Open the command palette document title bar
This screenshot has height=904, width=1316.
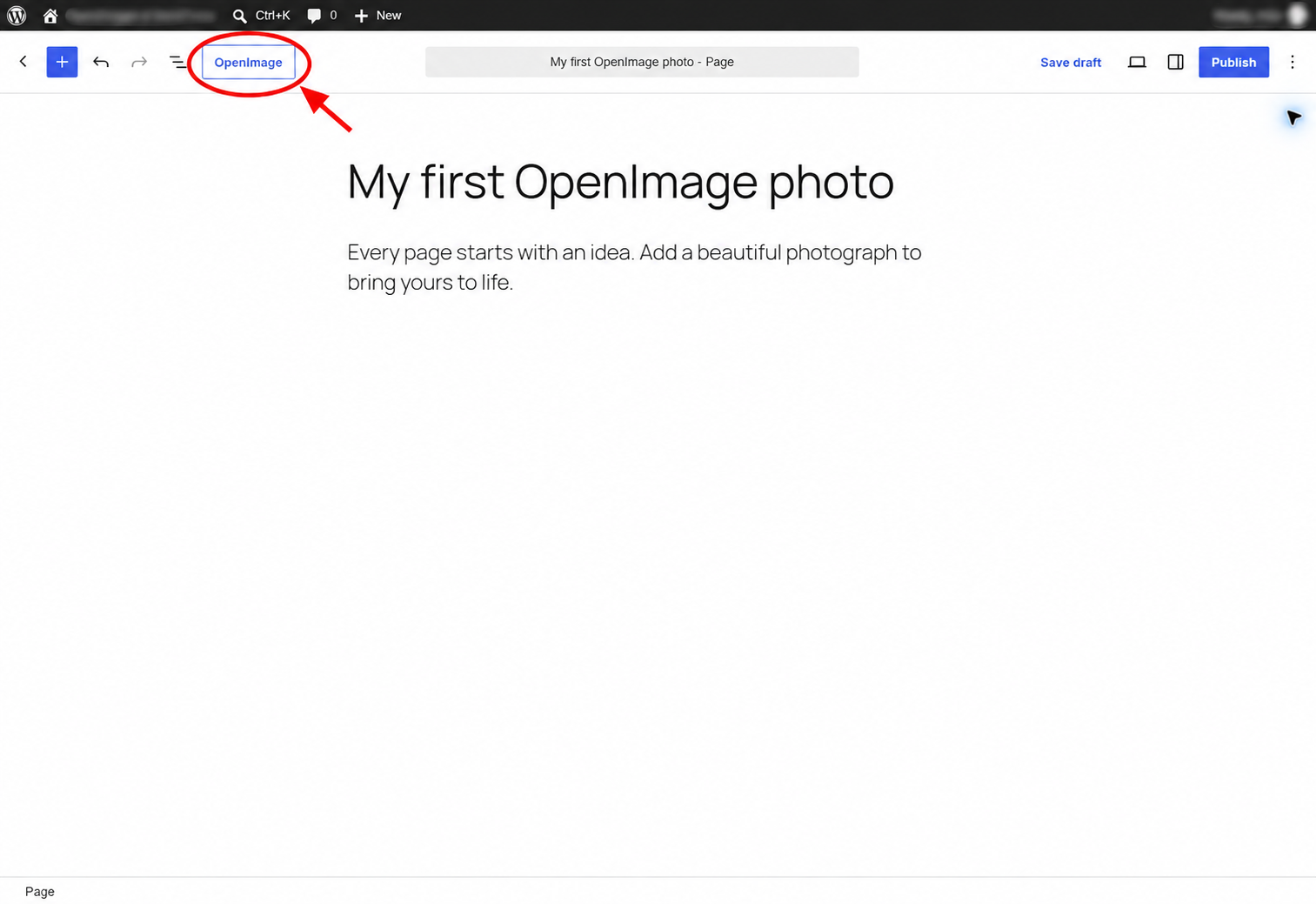click(x=642, y=62)
